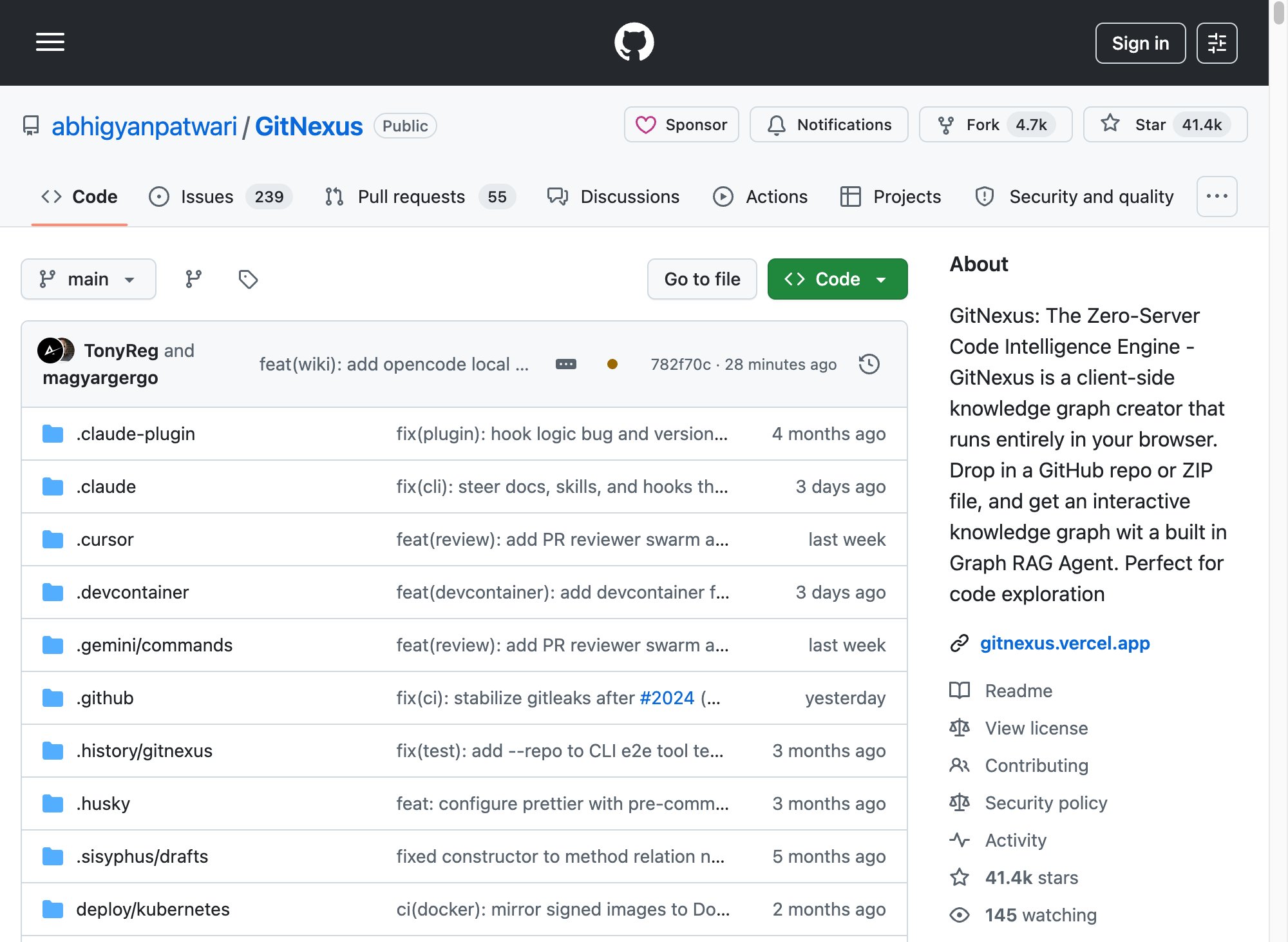Open .devcontainer commit message feat(devcontainer)
Viewport: 1288px width, 942px height.
click(x=563, y=592)
